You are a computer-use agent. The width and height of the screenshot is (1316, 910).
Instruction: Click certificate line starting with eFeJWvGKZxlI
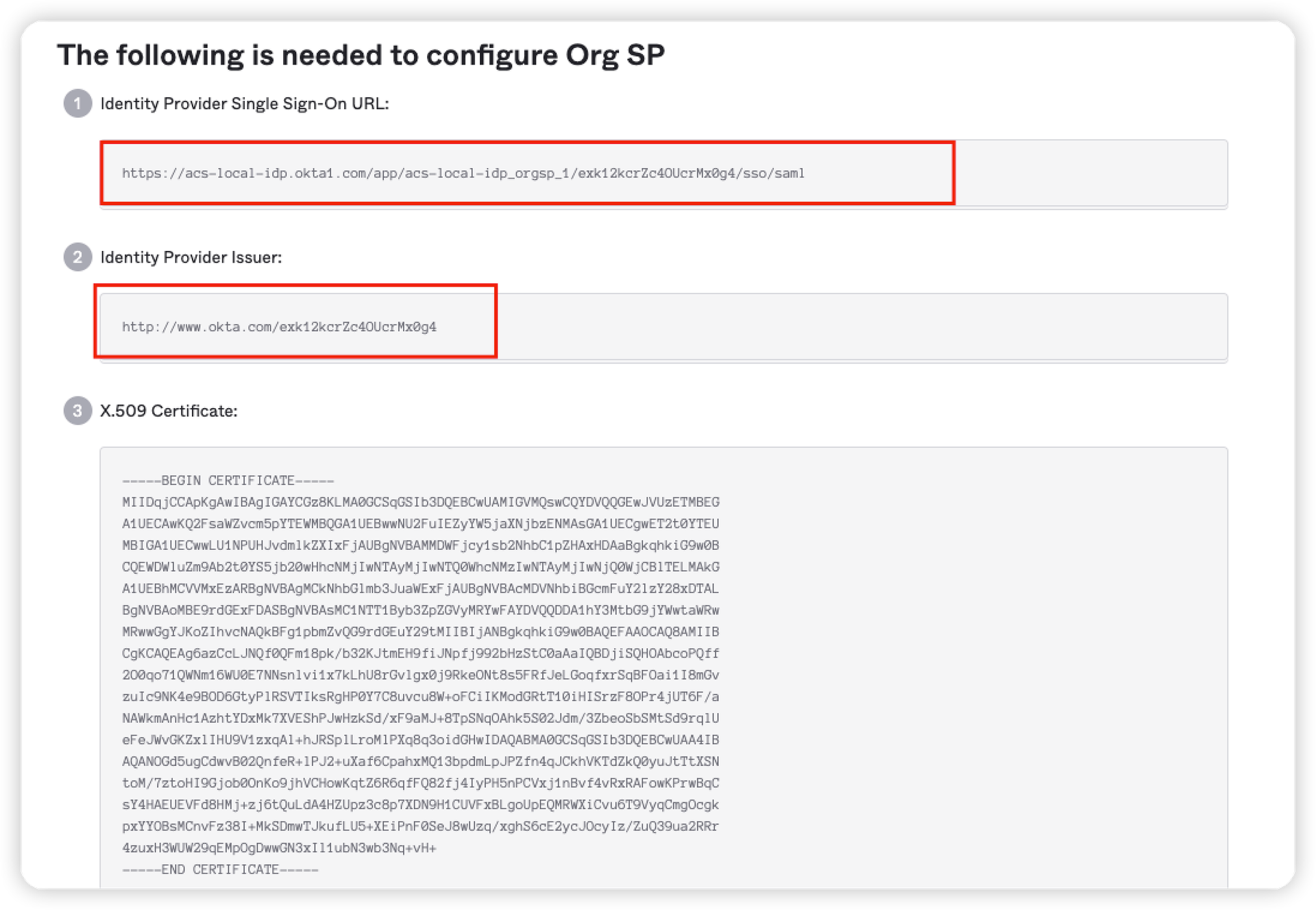coord(420,740)
